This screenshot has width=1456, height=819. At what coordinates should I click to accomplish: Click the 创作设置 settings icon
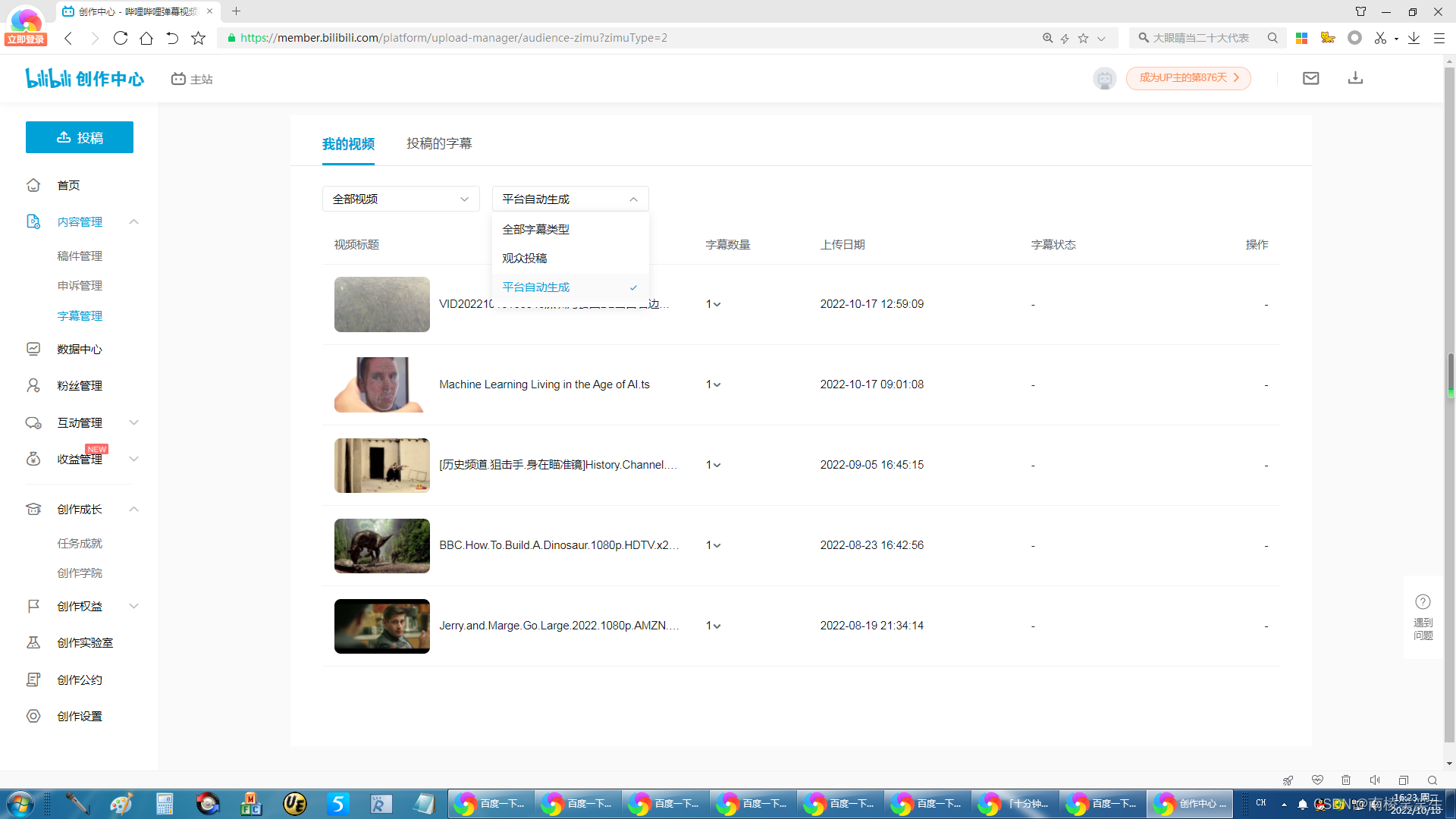pyautogui.click(x=33, y=716)
